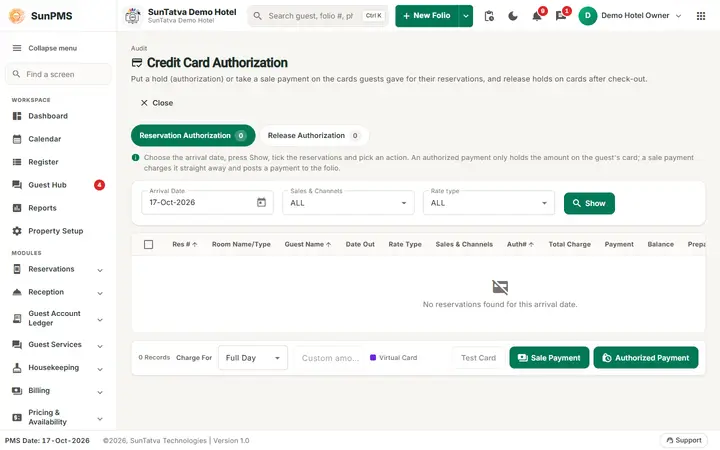Image resolution: width=720 pixels, height=450 pixels.
Task: Open the Charge For Full Day dropdown
Action: point(253,358)
